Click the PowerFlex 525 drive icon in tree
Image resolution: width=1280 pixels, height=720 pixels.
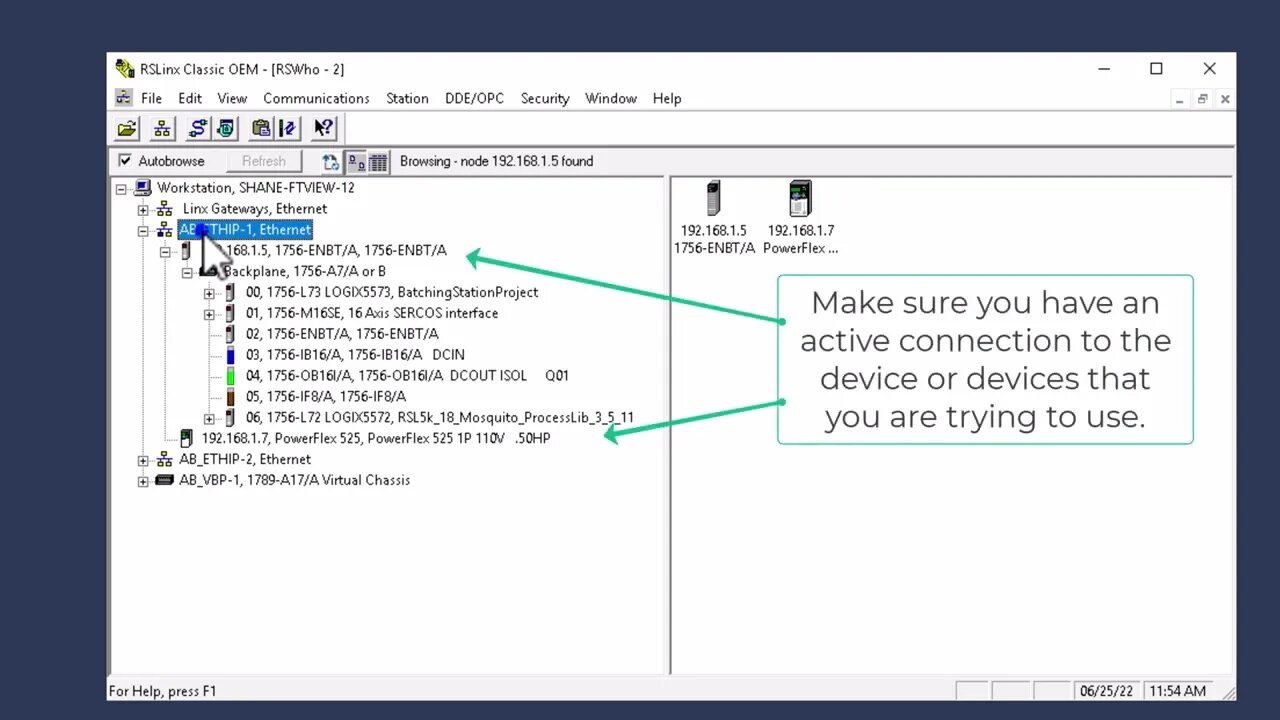point(186,438)
